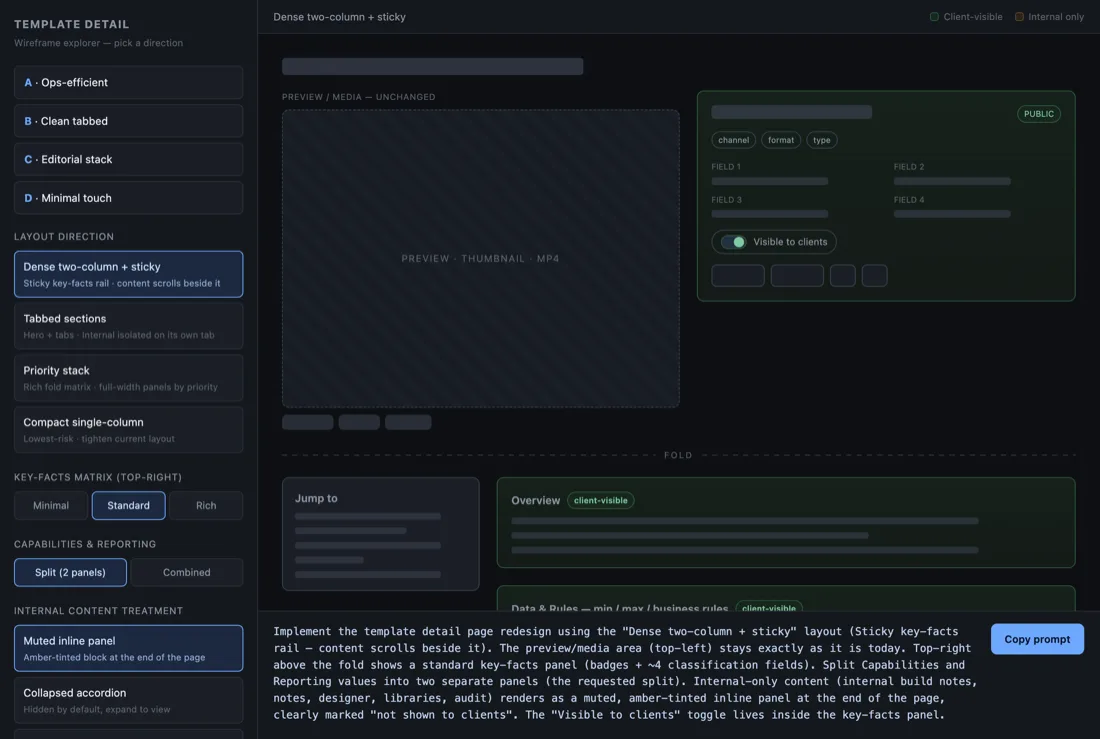Pick the D · Minimal touch option

(x=128, y=198)
